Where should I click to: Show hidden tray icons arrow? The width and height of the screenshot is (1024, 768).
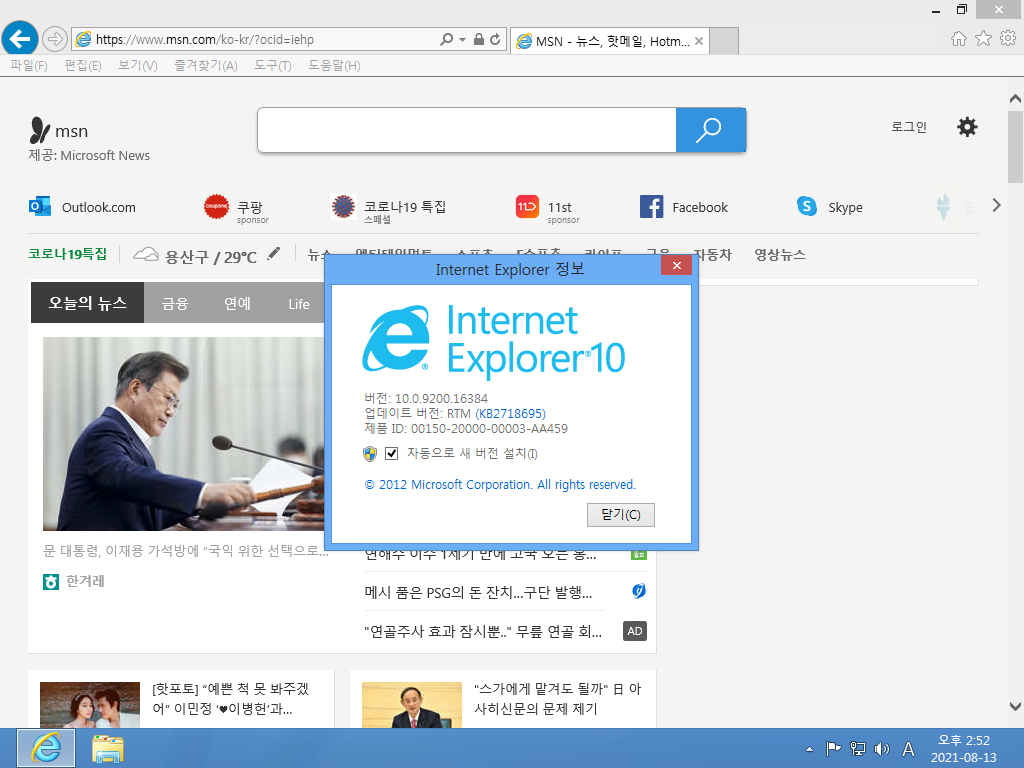coord(809,749)
